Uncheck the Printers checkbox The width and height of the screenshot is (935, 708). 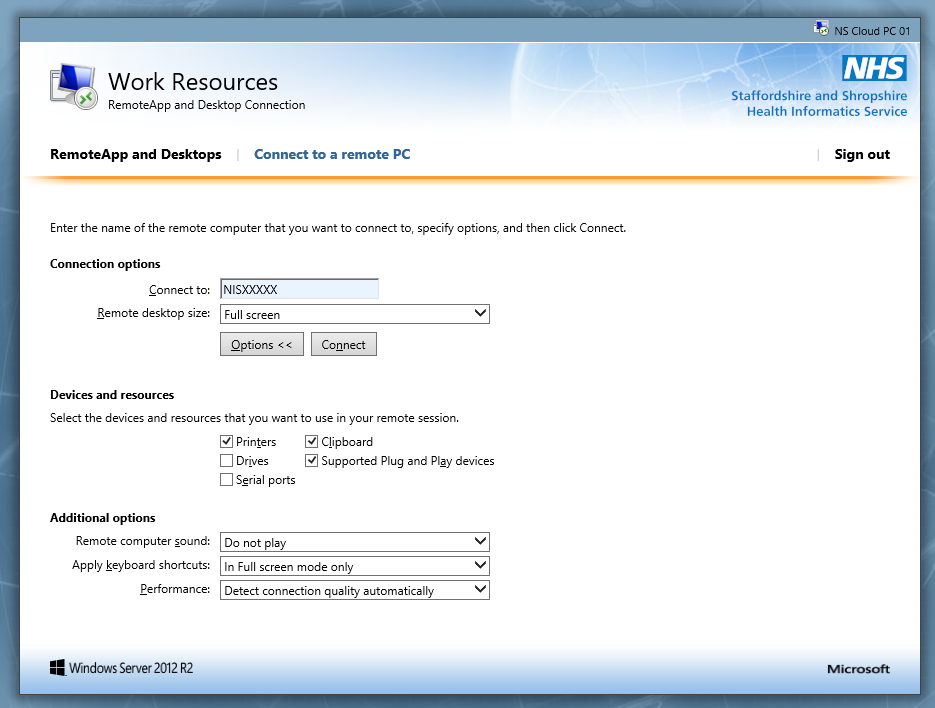point(227,442)
